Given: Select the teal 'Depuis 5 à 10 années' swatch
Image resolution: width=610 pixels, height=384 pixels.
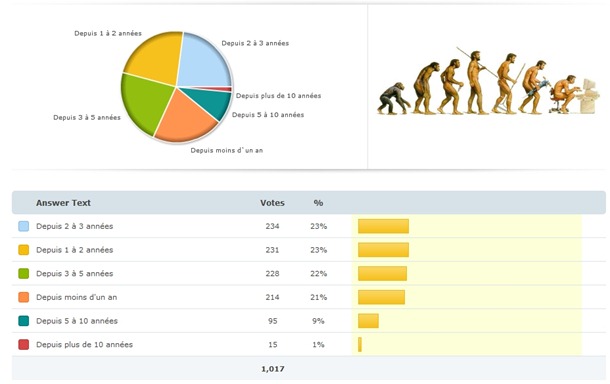Looking at the screenshot, I should point(24,321).
